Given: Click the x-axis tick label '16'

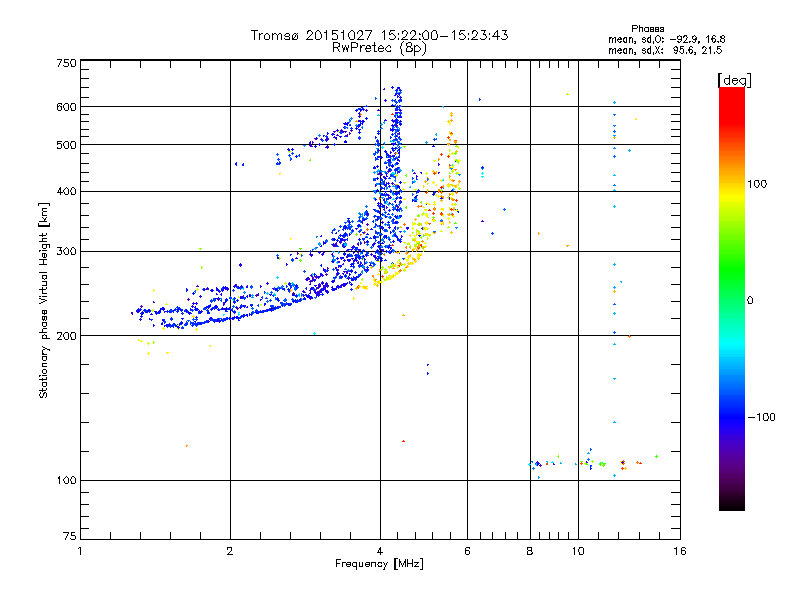Looking at the screenshot, I should pos(680,552).
